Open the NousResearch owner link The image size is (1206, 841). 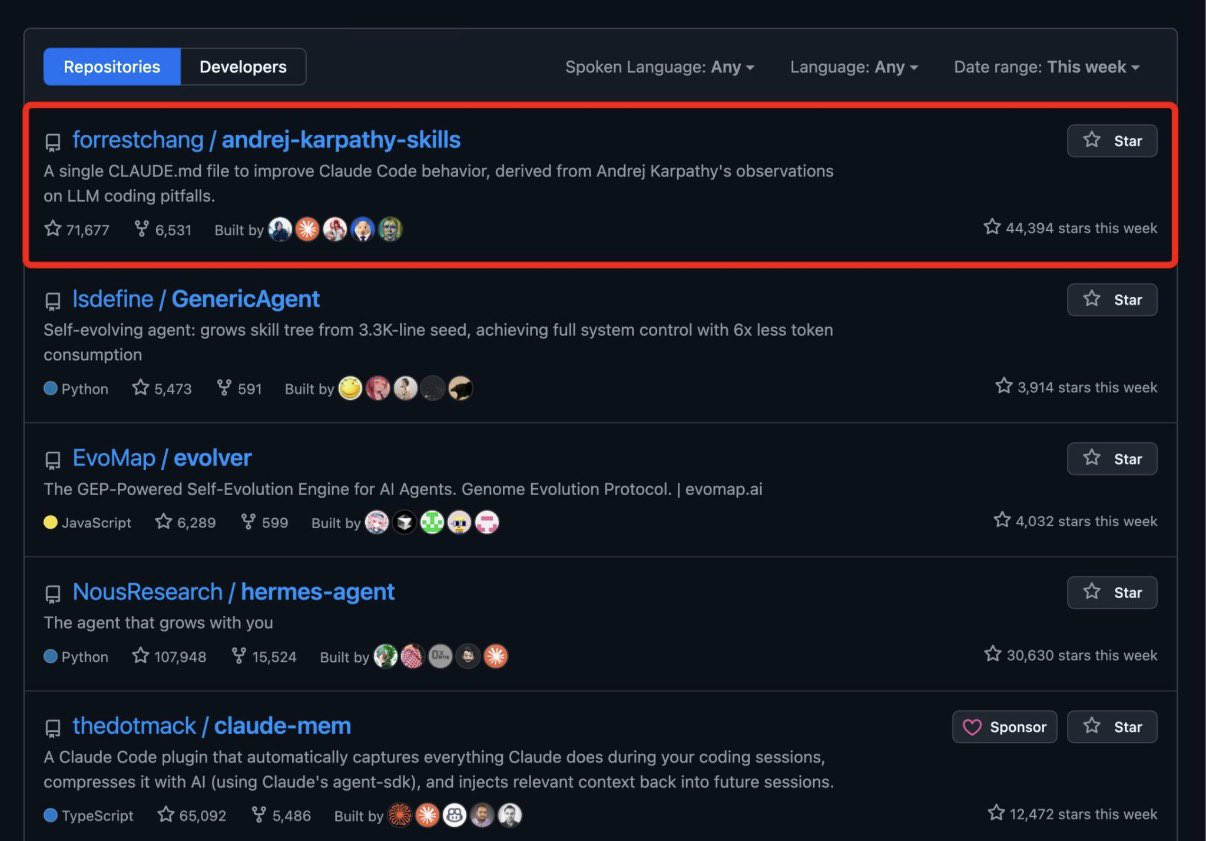click(147, 592)
